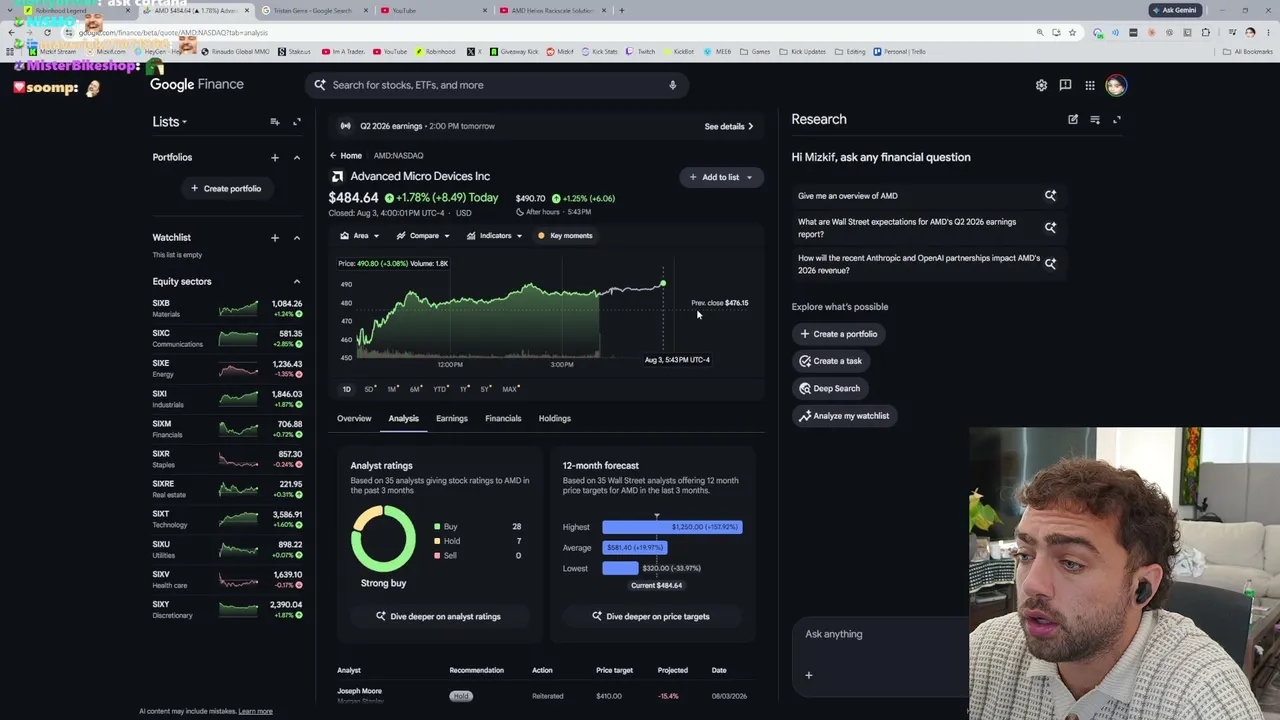Image resolution: width=1280 pixels, height=720 pixels.
Task: Click the Highest price target bar
Action: click(672, 527)
